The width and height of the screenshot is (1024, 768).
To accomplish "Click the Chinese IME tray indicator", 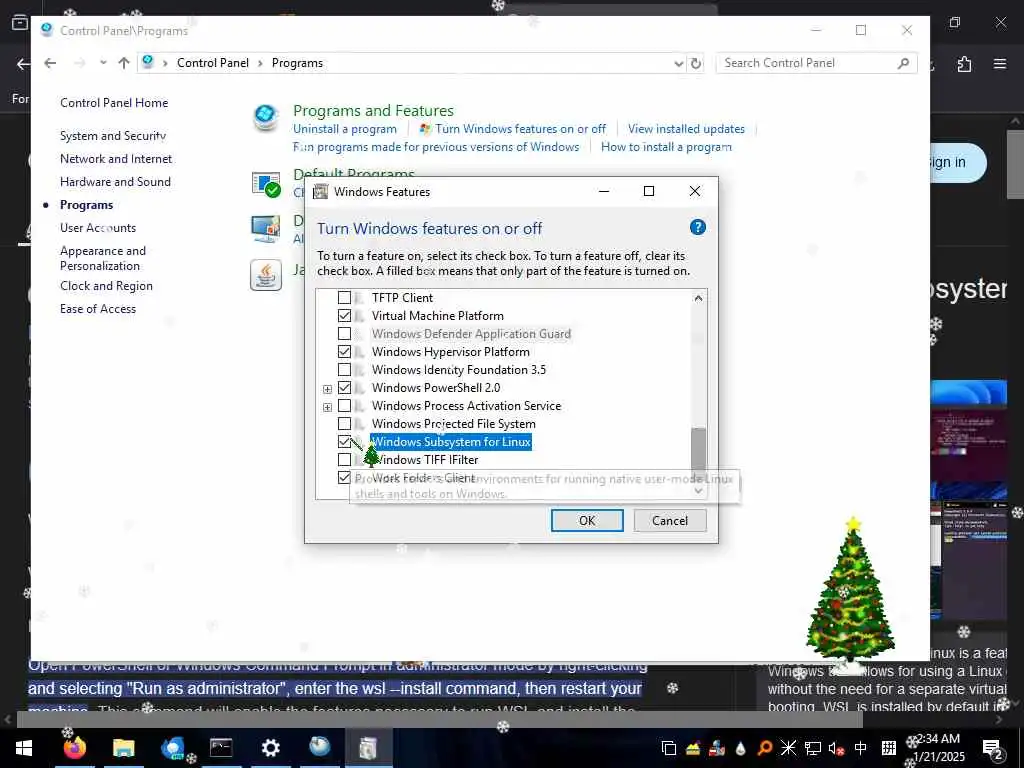I will coord(861,748).
